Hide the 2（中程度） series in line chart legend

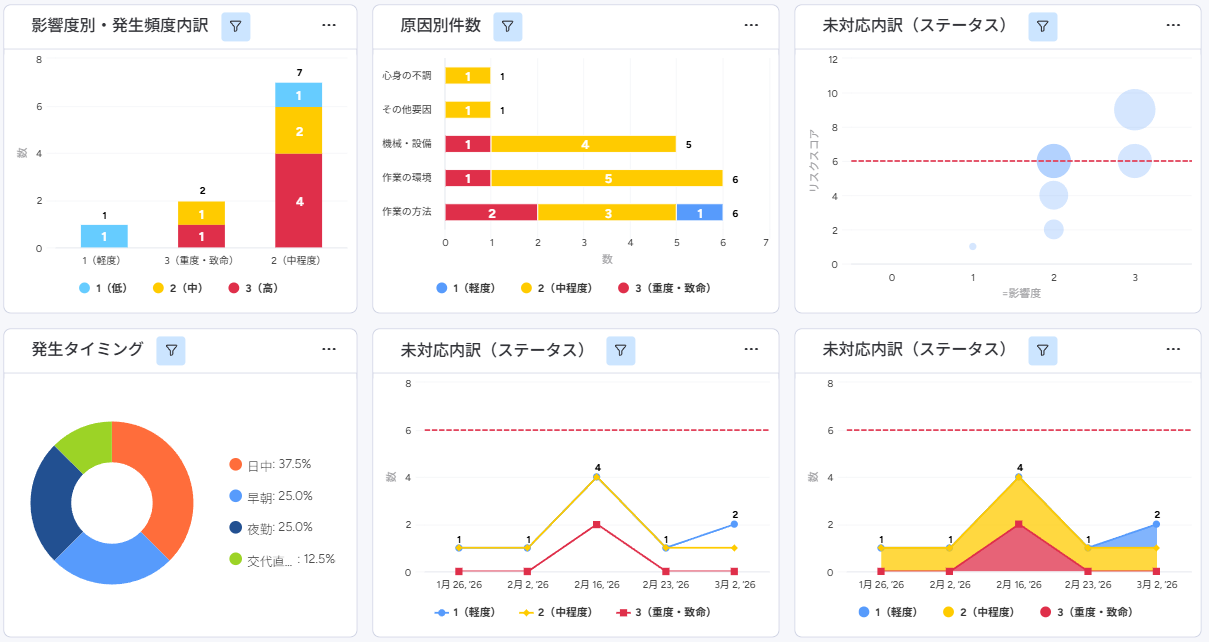coord(556,612)
